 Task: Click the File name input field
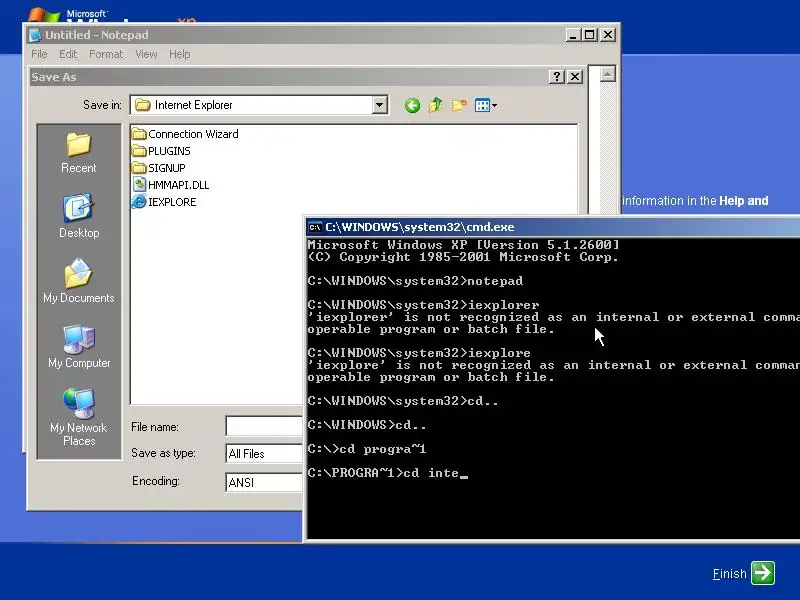click(264, 426)
